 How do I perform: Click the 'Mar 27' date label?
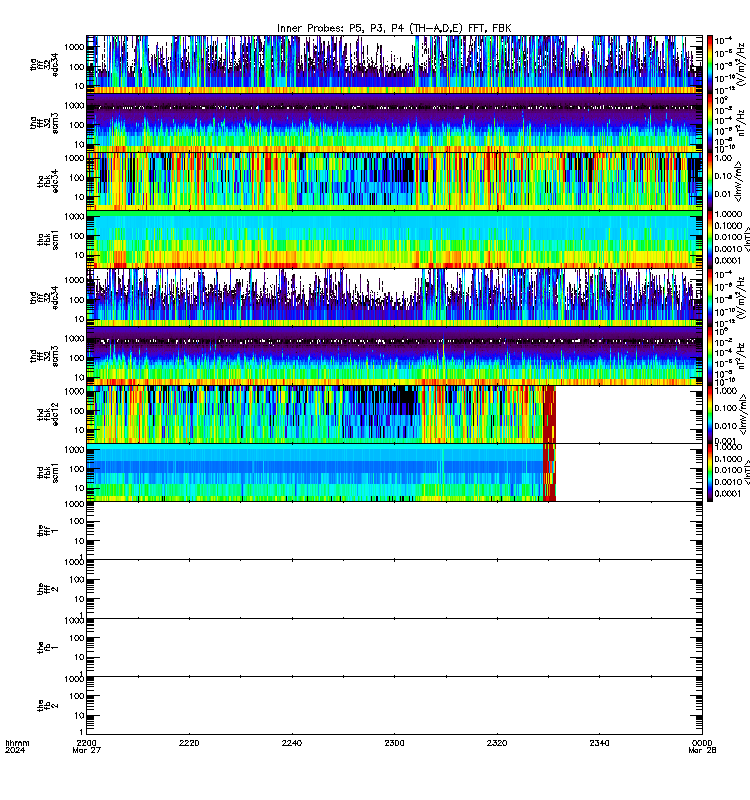[x=87, y=751]
